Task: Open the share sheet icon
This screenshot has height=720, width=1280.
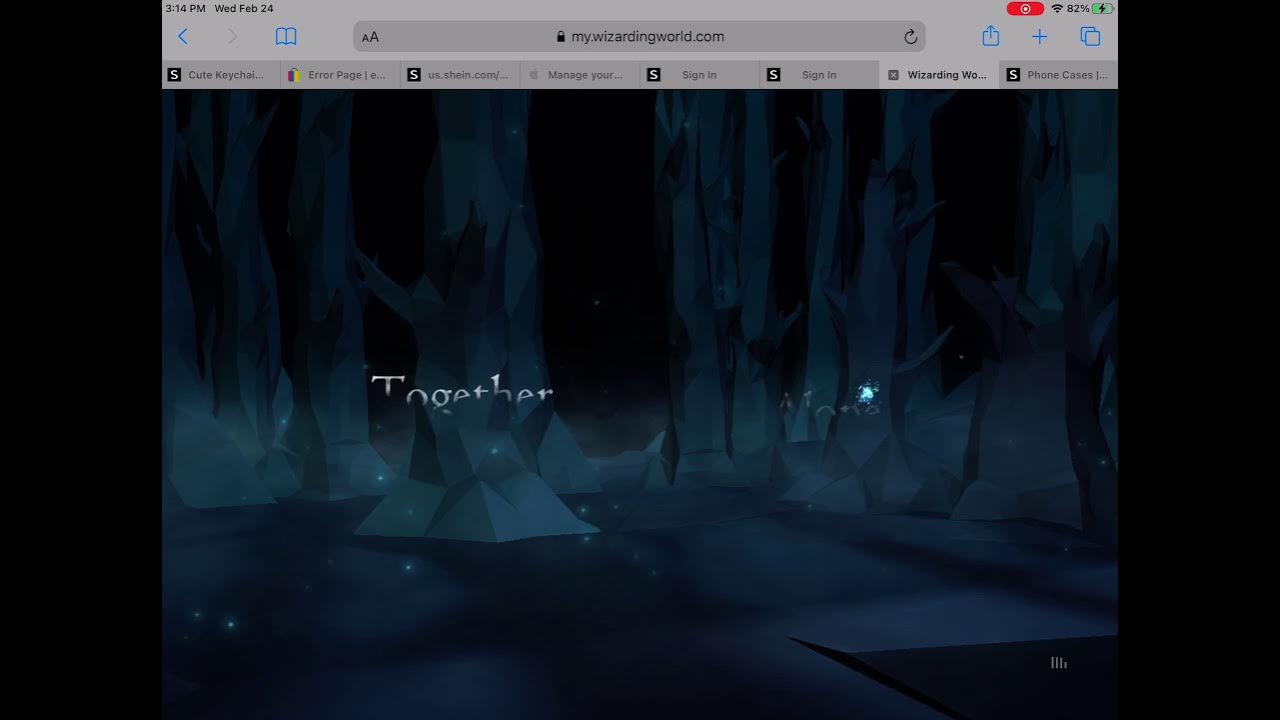Action: tap(991, 36)
